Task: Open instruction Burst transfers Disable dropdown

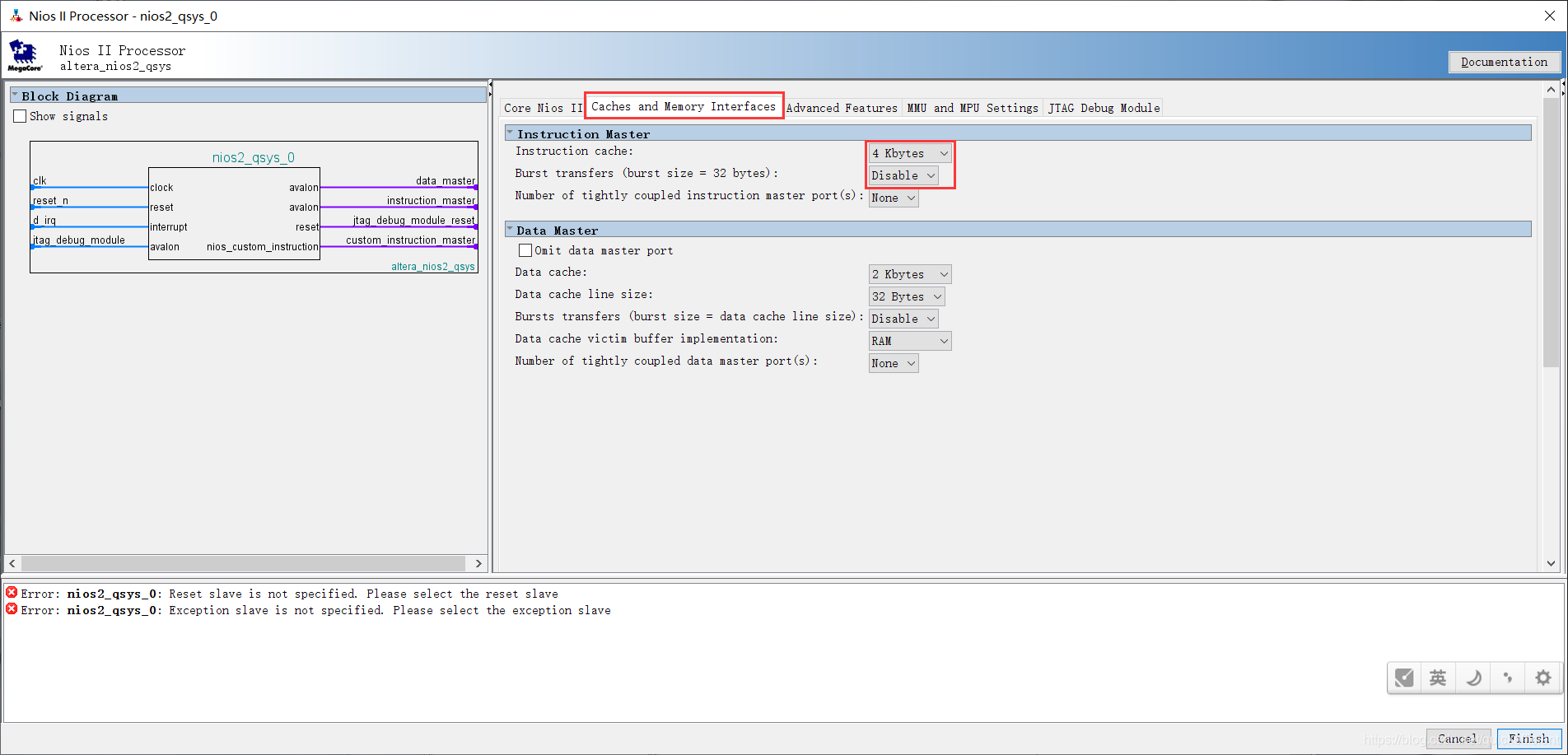Action: click(x=903, y=175)
